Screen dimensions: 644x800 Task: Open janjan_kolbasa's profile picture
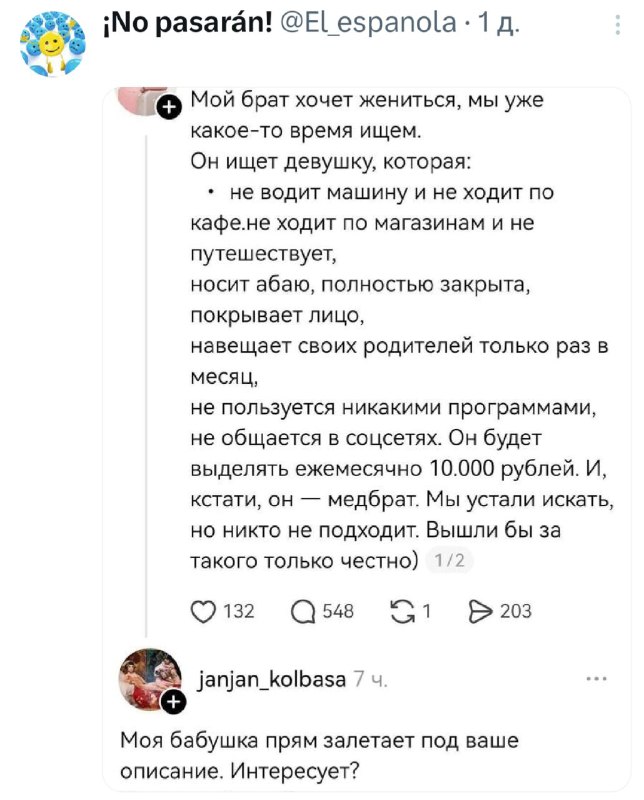point(148,678)
